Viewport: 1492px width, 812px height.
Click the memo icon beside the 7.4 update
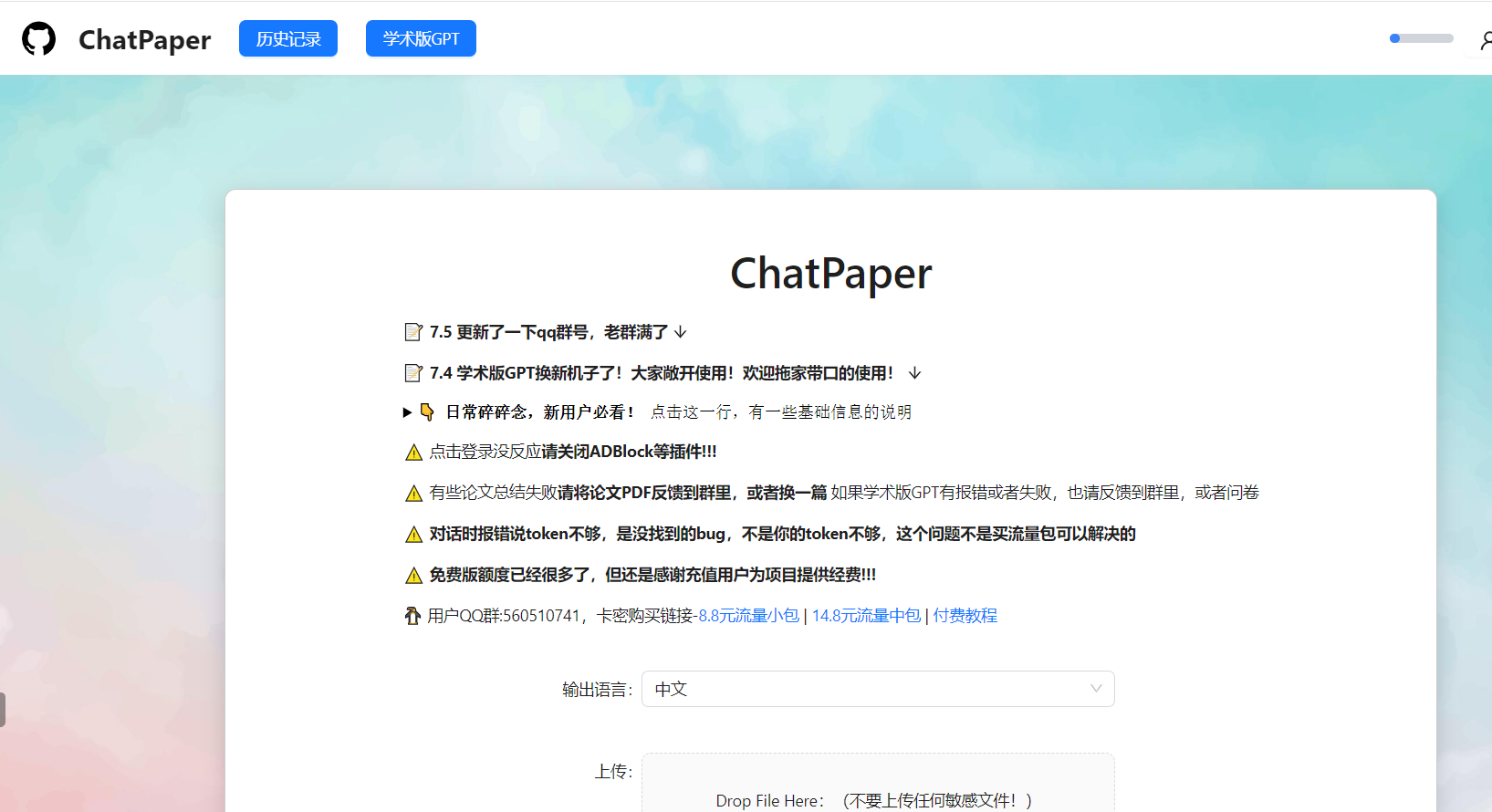tap(413, 373)
